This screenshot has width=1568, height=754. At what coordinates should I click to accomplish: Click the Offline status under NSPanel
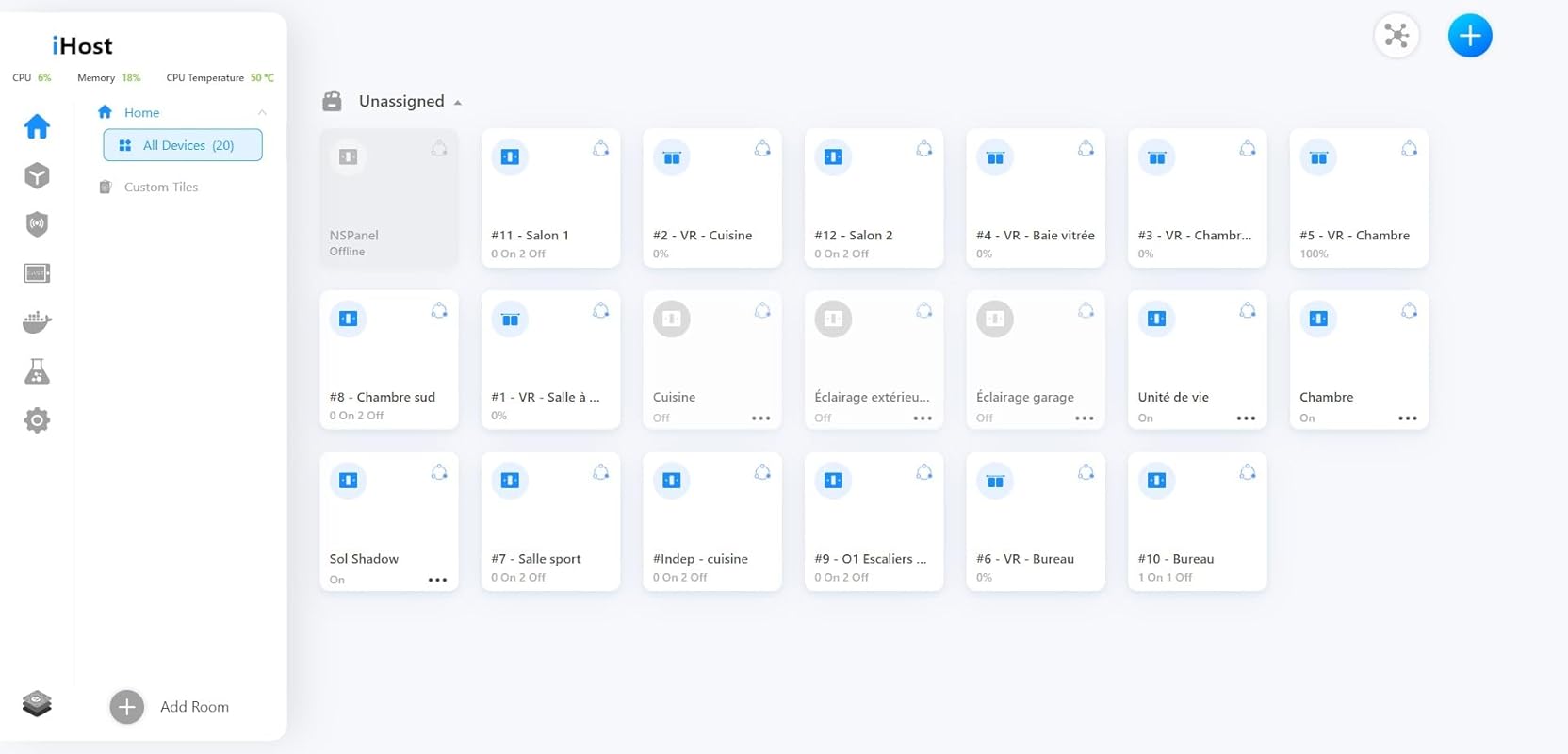click(x=347, y=252)
